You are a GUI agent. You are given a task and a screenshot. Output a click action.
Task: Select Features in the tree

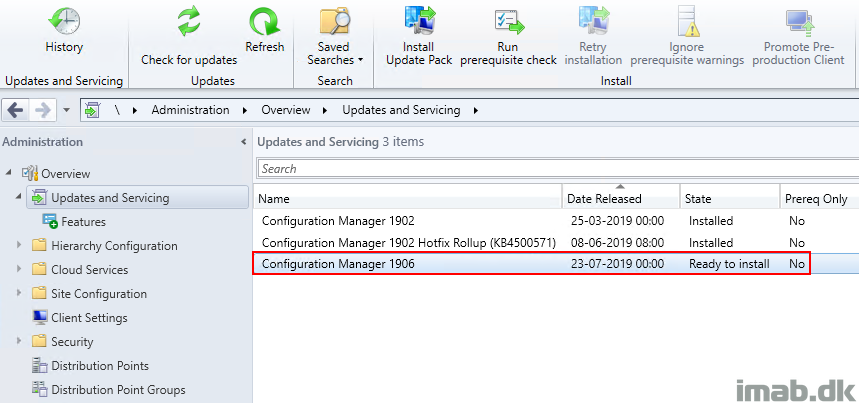(x=83, y=222)
